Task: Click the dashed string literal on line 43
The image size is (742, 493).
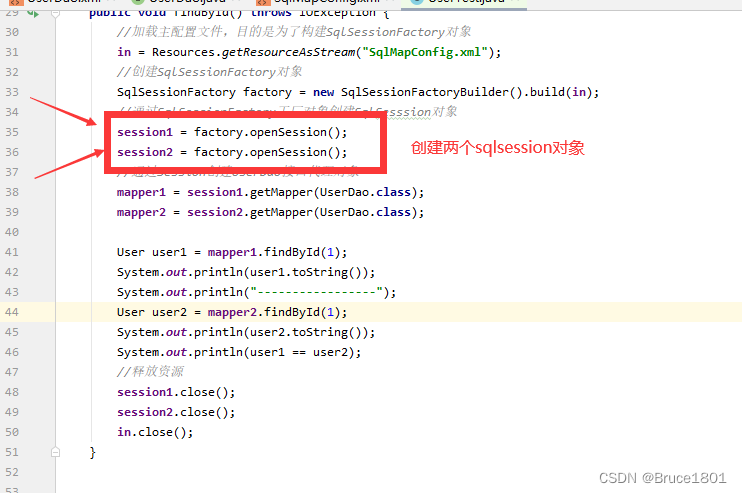Action: [x=316, y=292]
